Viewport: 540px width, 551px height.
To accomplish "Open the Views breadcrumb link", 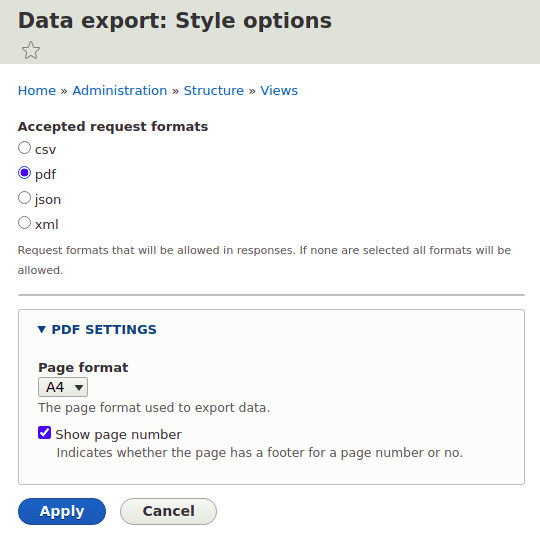I will (x=279, y=91).
